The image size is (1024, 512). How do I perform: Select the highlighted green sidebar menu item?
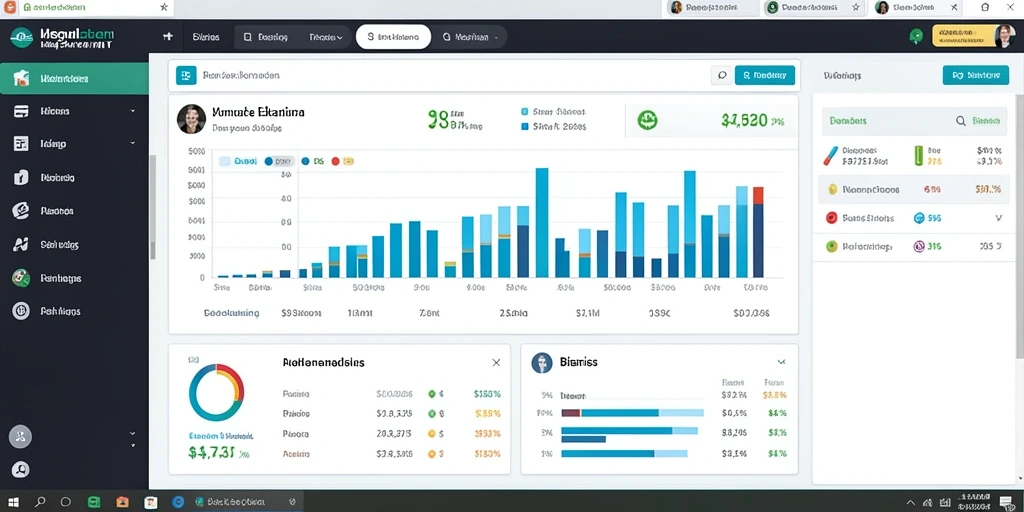(x=74, y=78)
